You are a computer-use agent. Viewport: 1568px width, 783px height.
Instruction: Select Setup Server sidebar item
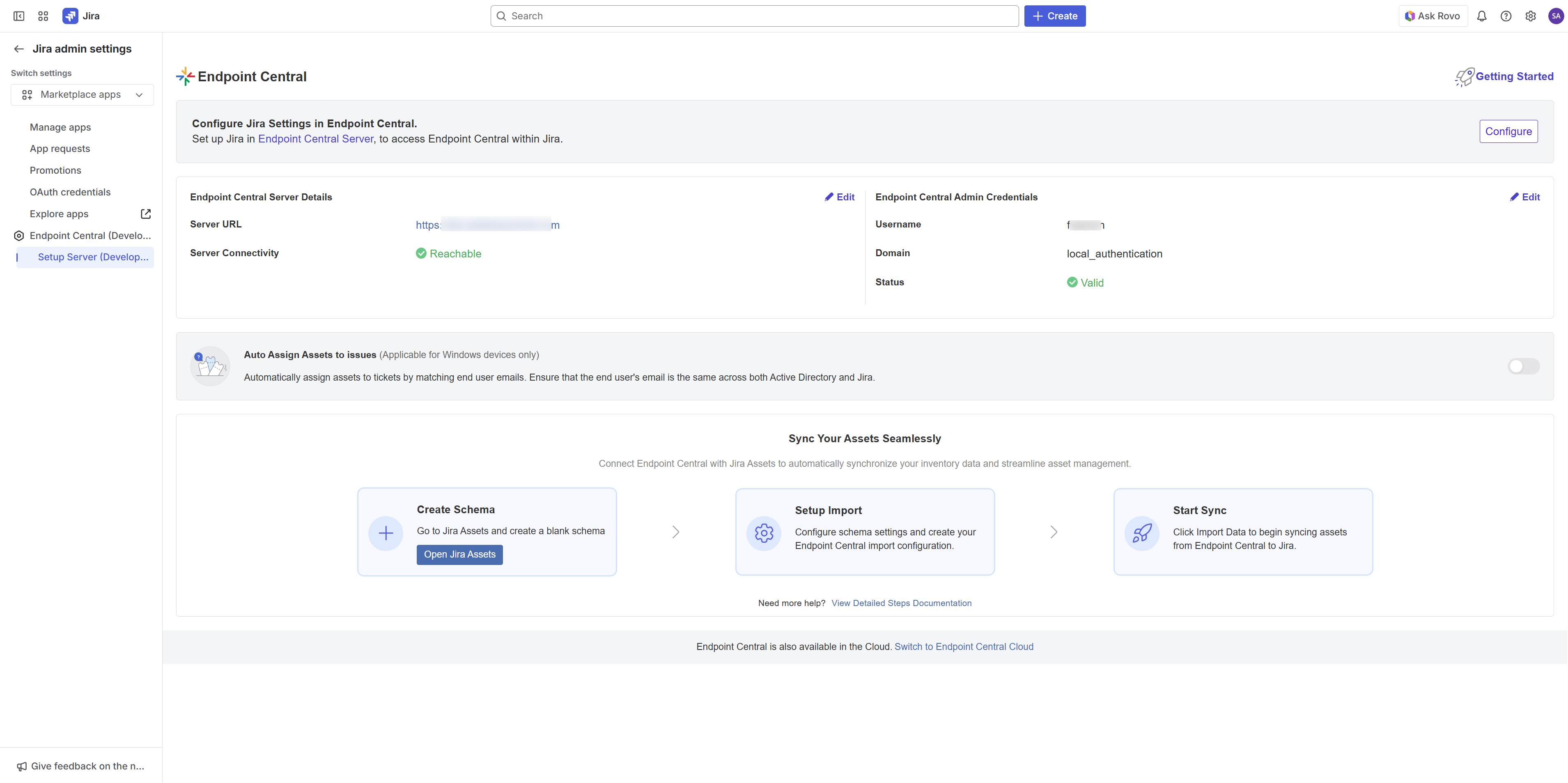point(92,257)
